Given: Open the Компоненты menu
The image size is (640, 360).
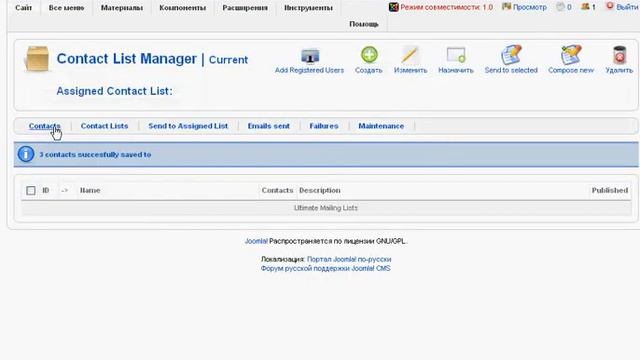Looking at the screenshot, I should tap(182, 8).
